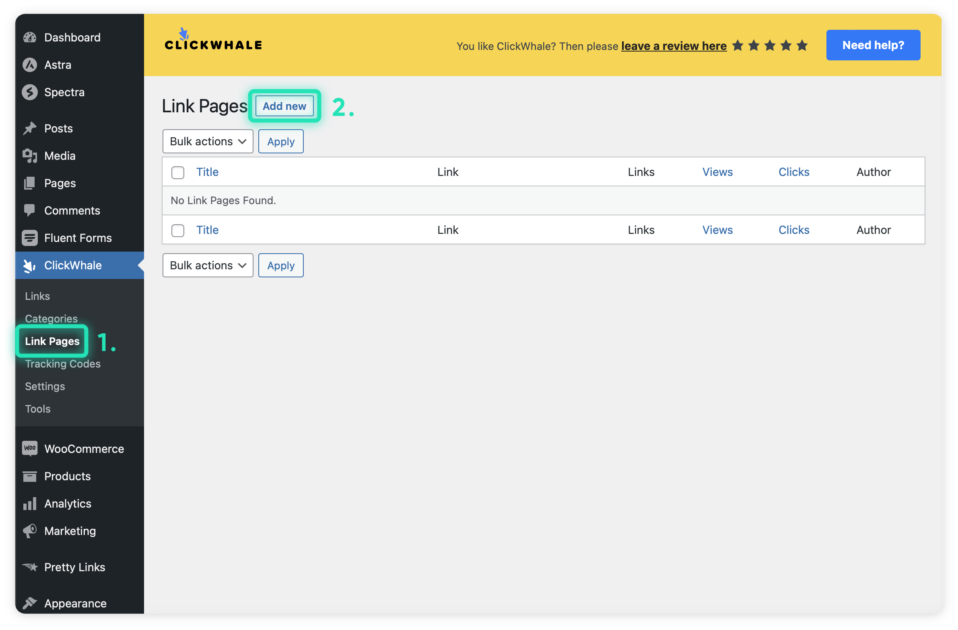Click the fifth rating star in the banner
Screen dimensions: 958x630
point(801,45)
